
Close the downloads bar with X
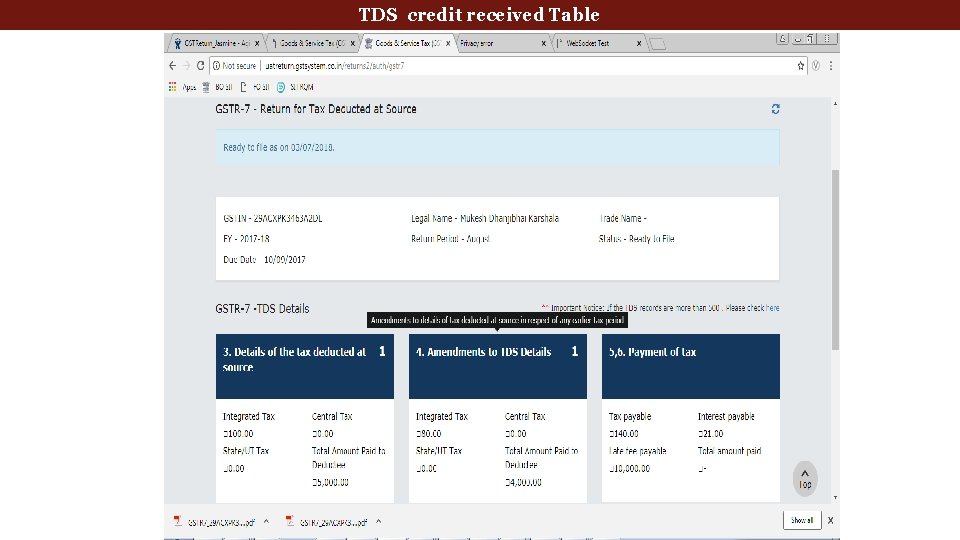[x=830, y=520]
